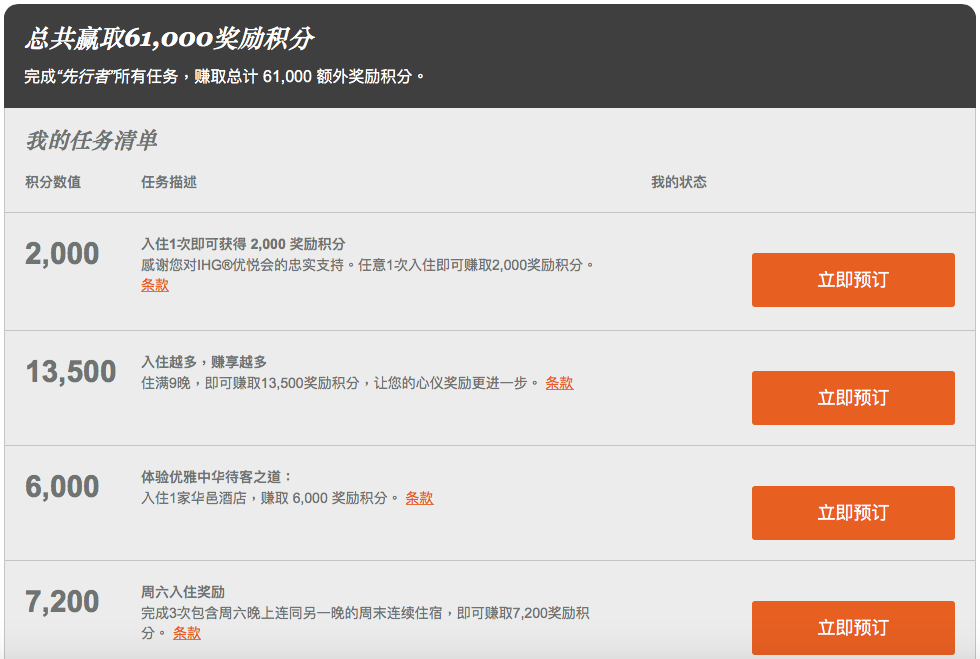
Task: Click the 积分数值 column header
Action: coord(53,182)
